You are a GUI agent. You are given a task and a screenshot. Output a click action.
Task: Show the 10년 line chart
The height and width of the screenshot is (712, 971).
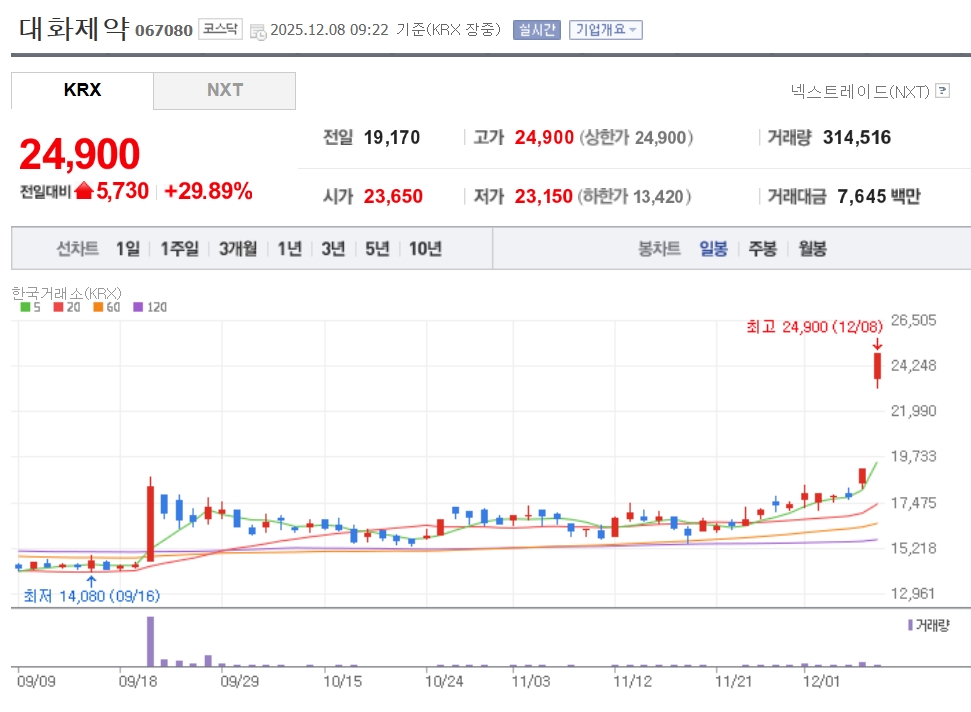click(x=425, y=249)
